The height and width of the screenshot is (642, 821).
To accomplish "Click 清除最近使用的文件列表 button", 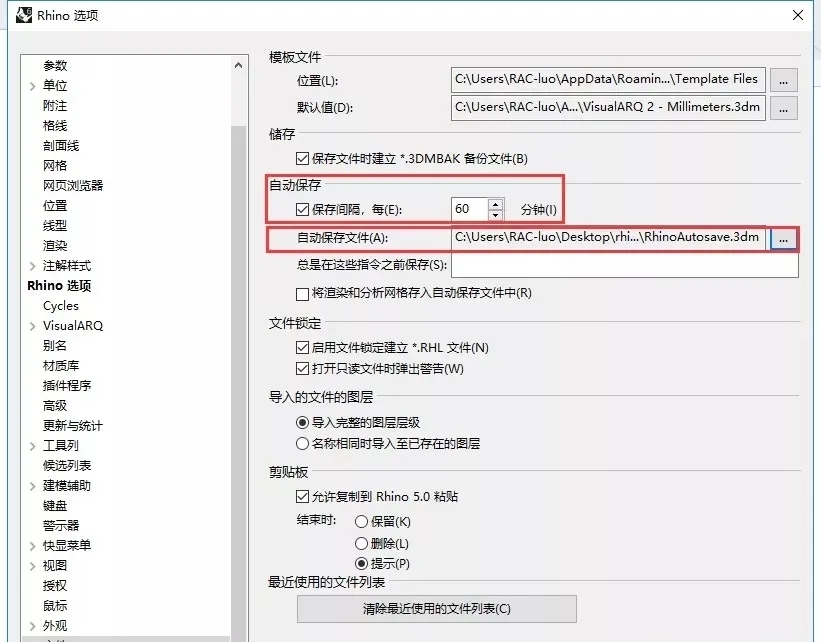I will pos(436,609).
